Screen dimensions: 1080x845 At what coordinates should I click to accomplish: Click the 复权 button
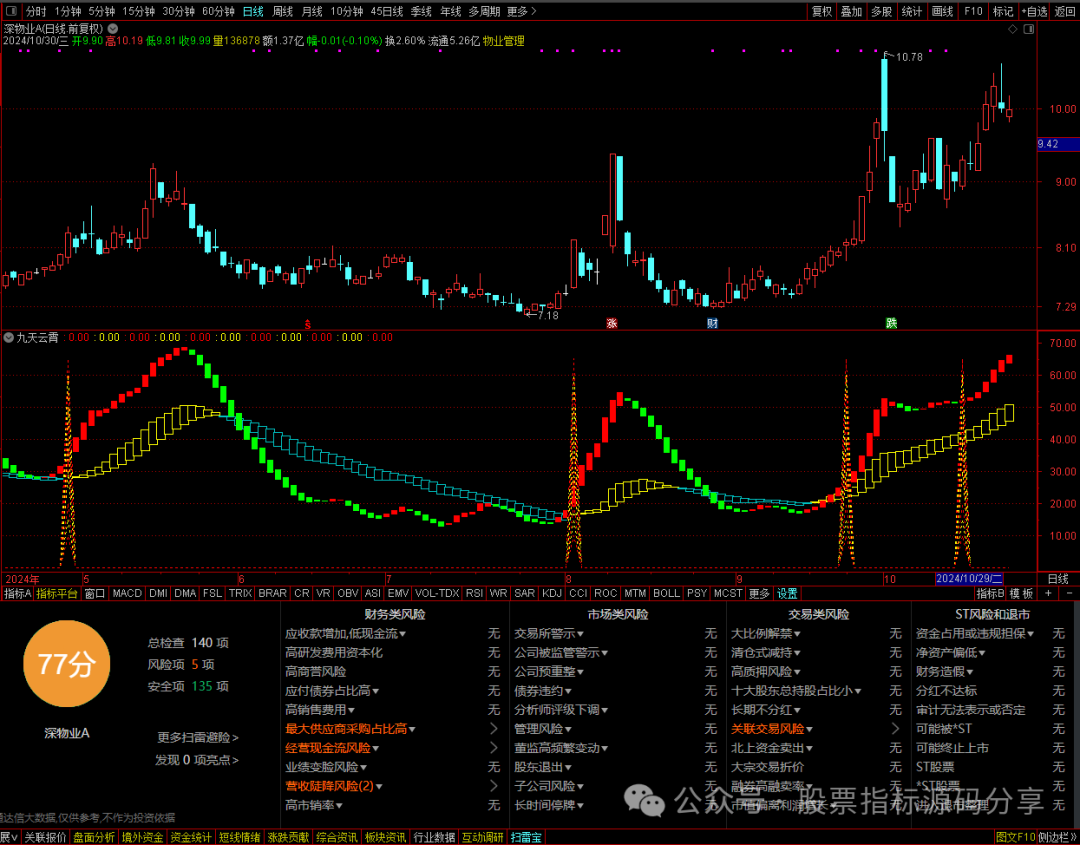coord(822,11)
